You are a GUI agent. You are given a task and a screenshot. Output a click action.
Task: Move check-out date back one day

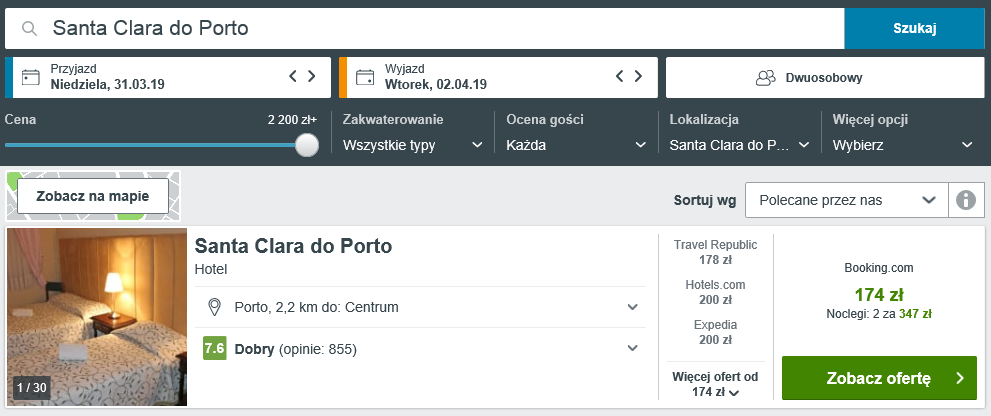click(620, 76)
